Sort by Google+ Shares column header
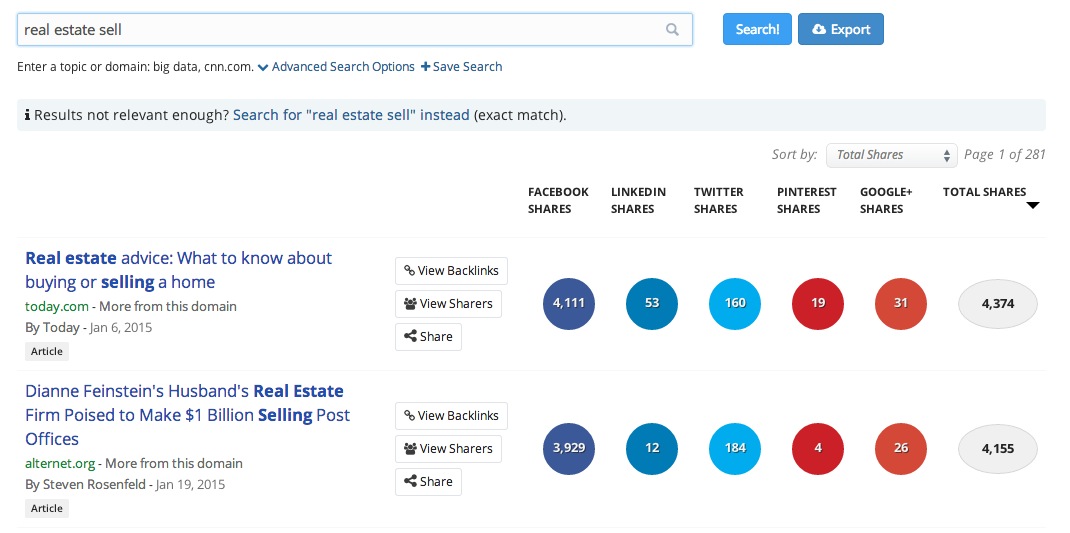 tap(886, 201)
